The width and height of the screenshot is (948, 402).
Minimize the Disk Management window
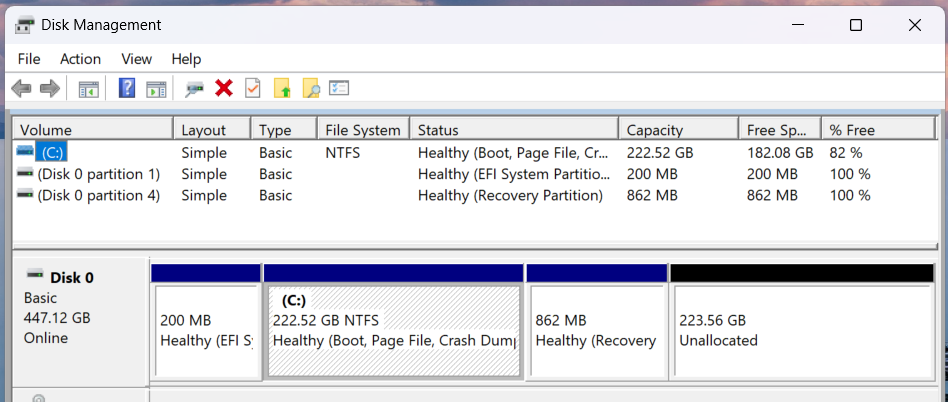click(x=799, y=25)
